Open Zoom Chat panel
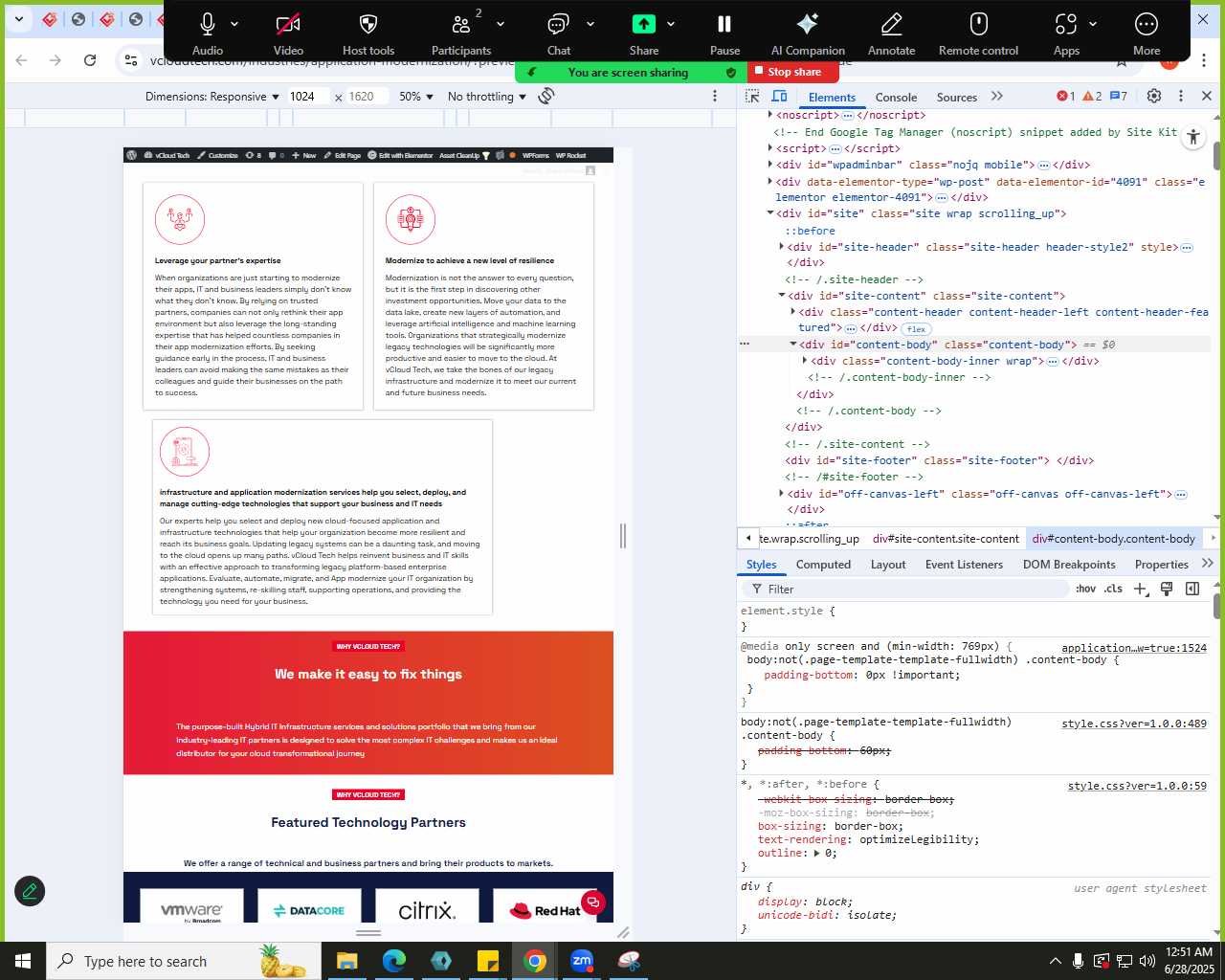 (x=559, y=33)
